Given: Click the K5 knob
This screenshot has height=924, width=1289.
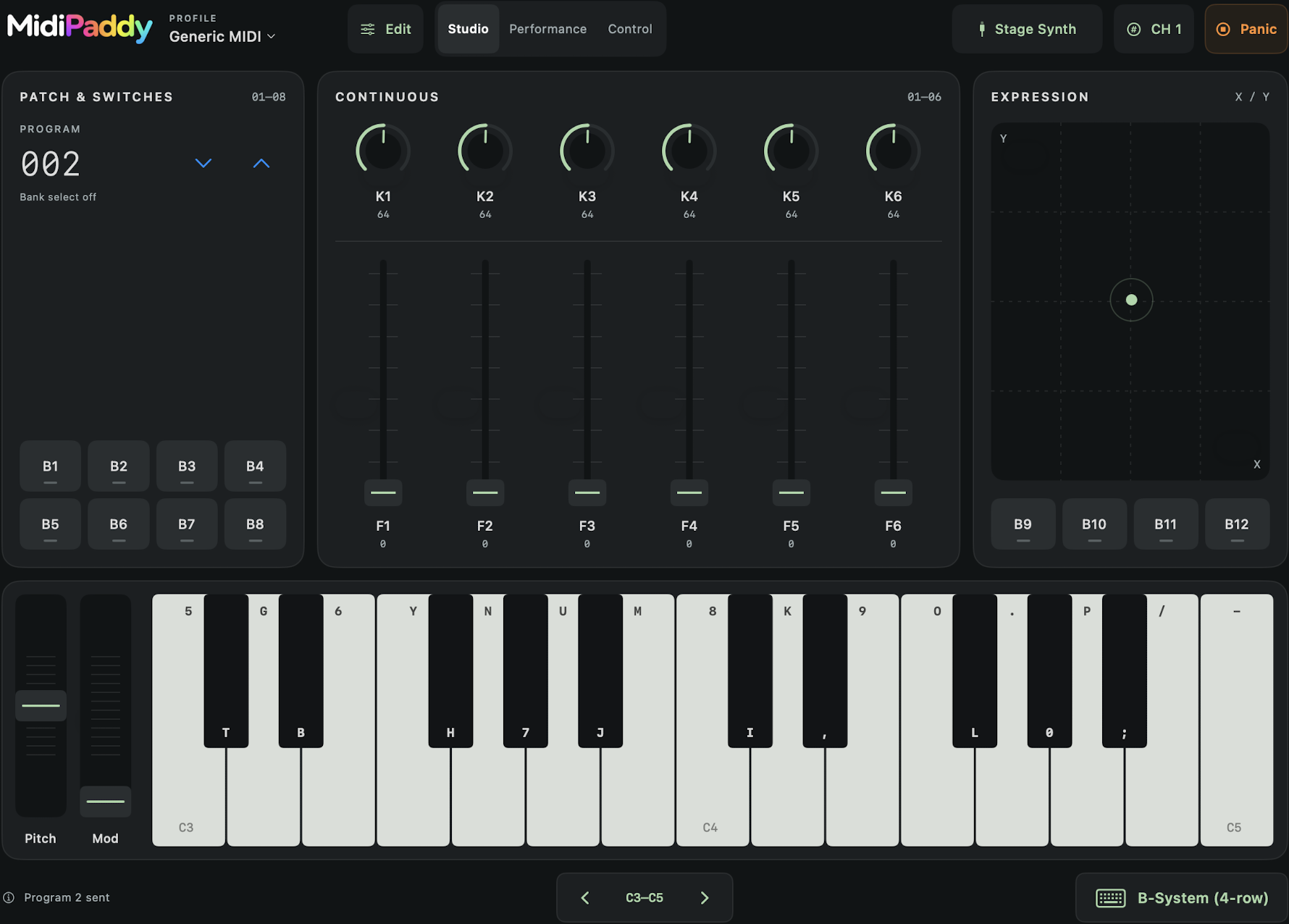Looking at the screenshot, I should 792,151.
